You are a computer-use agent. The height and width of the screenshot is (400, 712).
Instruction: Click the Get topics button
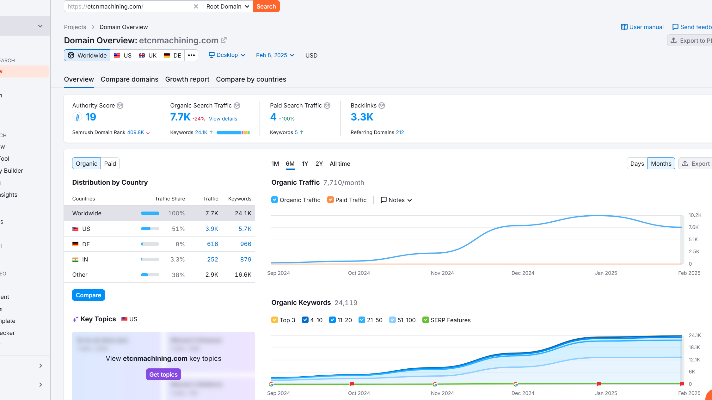[x=163, y=375]
